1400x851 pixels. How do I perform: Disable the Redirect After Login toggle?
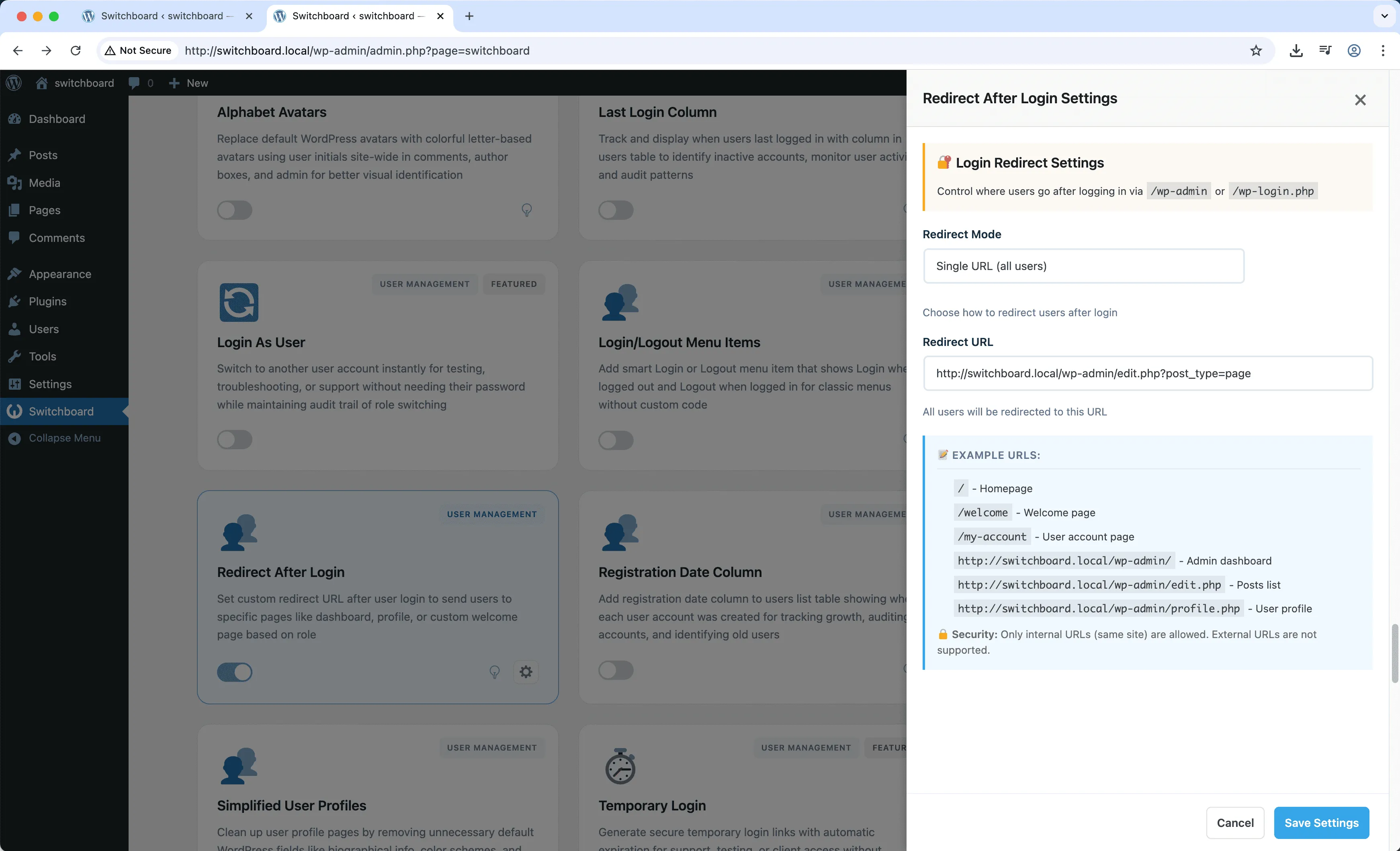[235, 672]
